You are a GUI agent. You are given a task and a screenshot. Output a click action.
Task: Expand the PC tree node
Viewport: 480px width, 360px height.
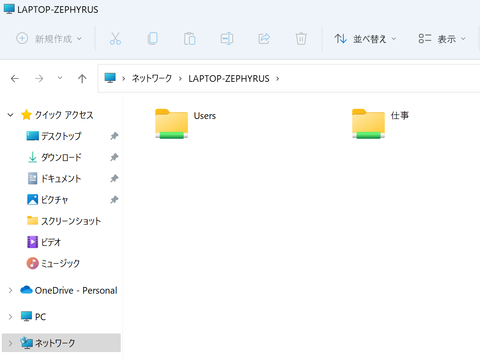pos(10,317)
